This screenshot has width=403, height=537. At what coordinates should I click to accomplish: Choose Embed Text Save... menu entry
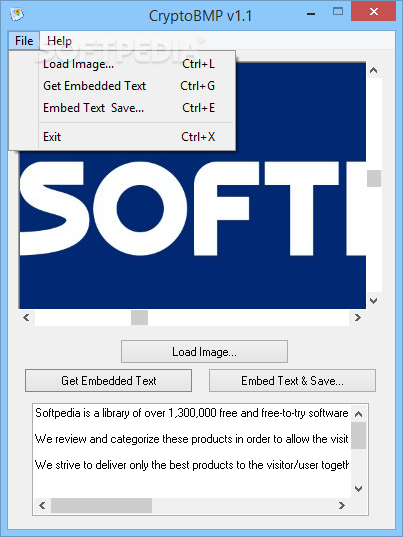point(122,108)
